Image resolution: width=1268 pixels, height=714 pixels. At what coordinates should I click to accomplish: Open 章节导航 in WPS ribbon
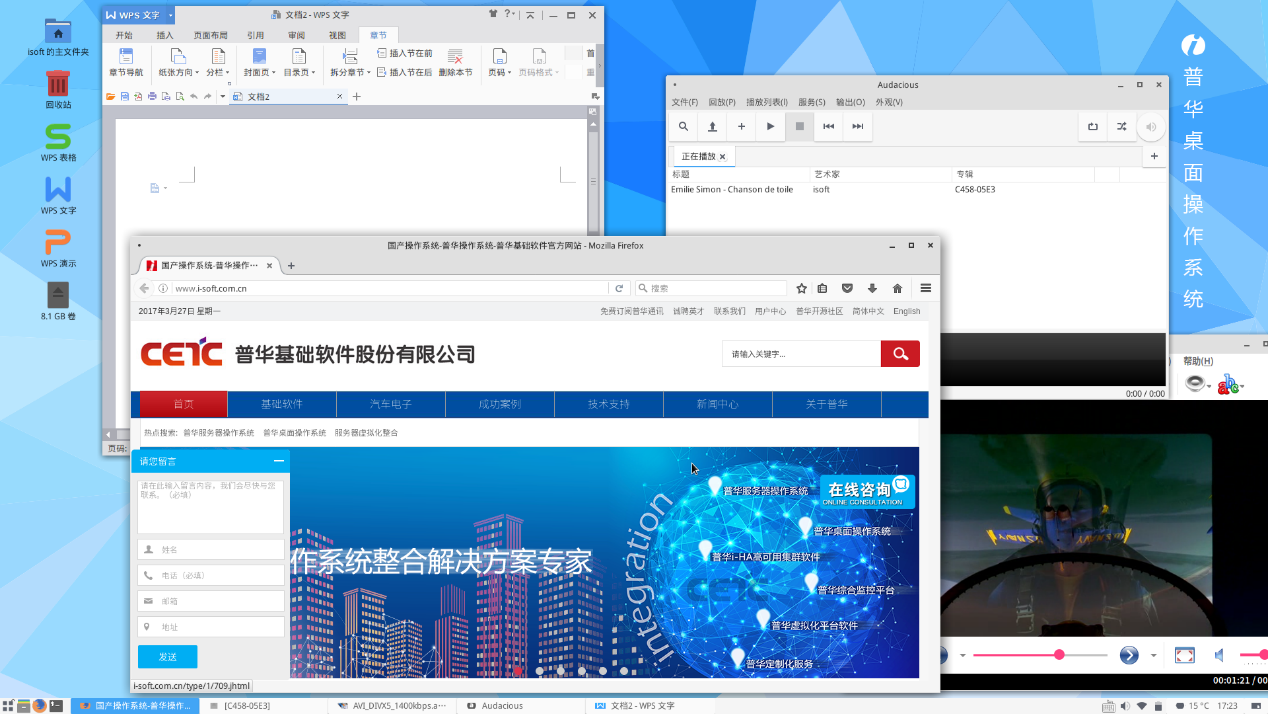click(x=126, y=62)
